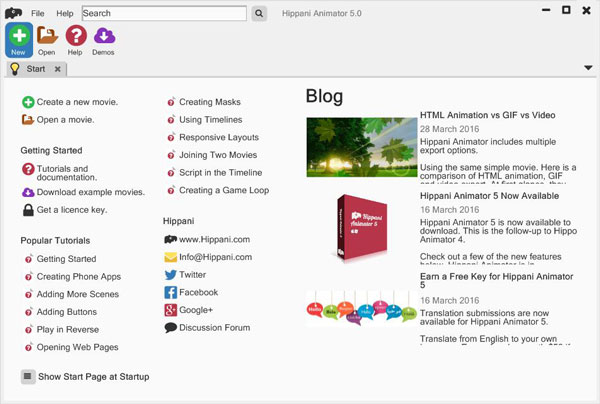600x404 pixels.
Task: Click the New movie toolbar button
Action: coord(19,40)
